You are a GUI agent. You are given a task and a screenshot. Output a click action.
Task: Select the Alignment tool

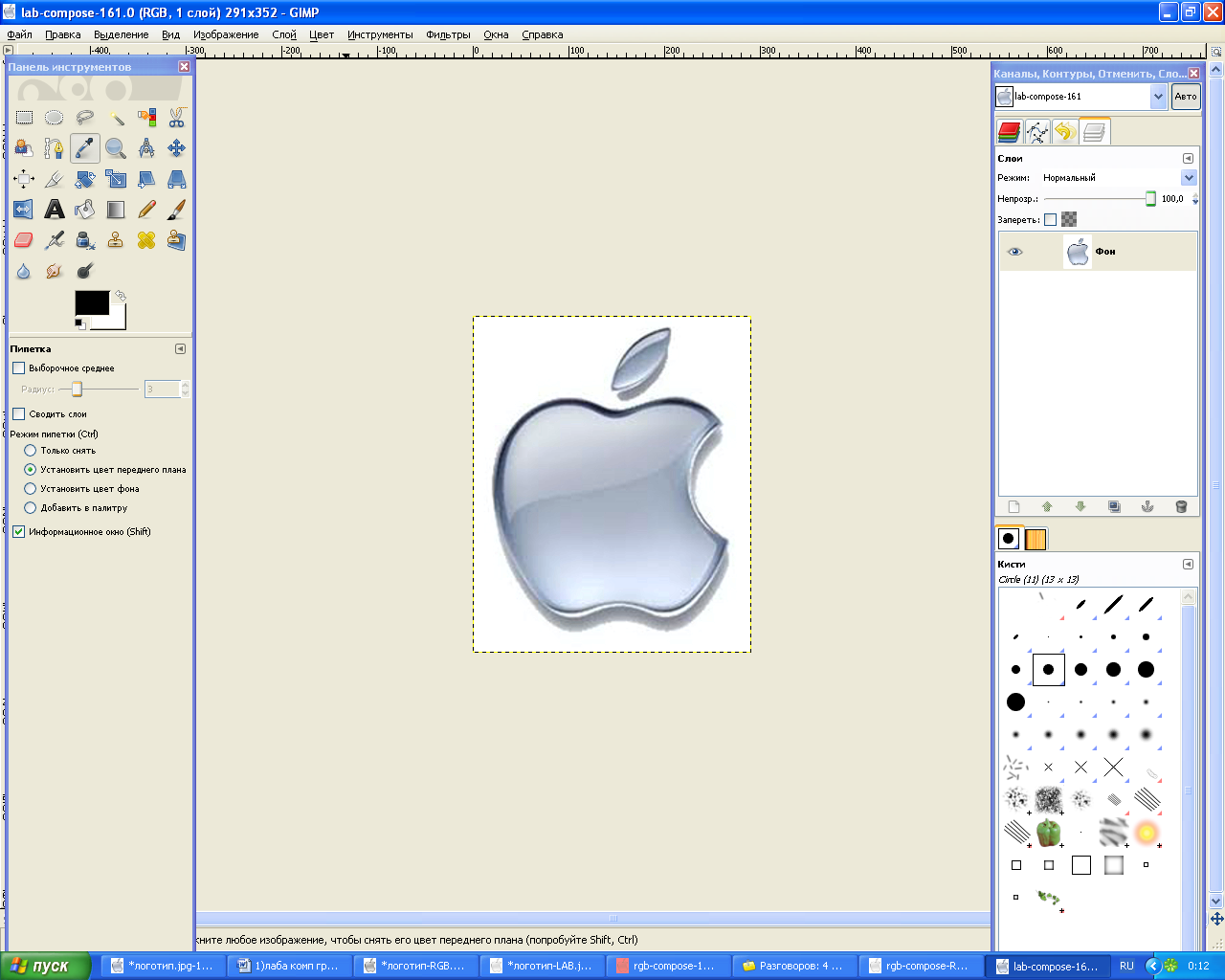pyautogui.click(x=24, y=179)
